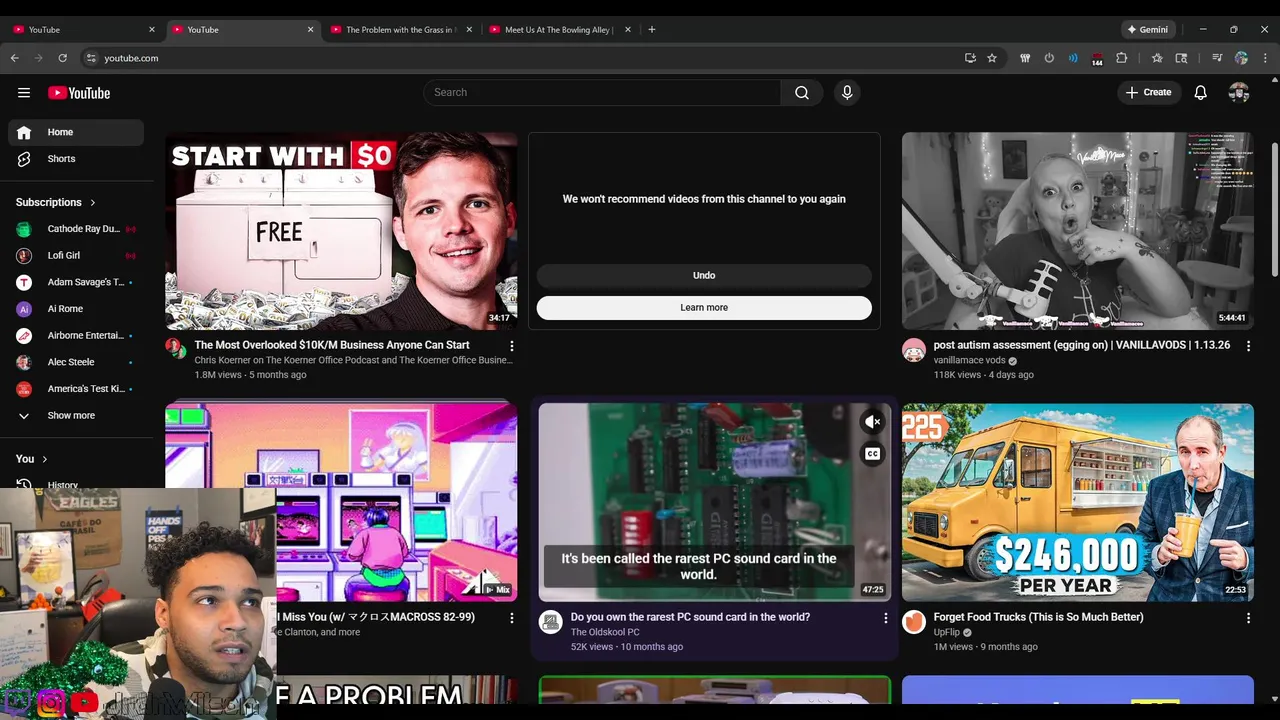Image resolution: width=1280 pixels, height=720 pixels.
Task: Open VANILLAVODS stream thumbnail
Action: [1078, 231]
